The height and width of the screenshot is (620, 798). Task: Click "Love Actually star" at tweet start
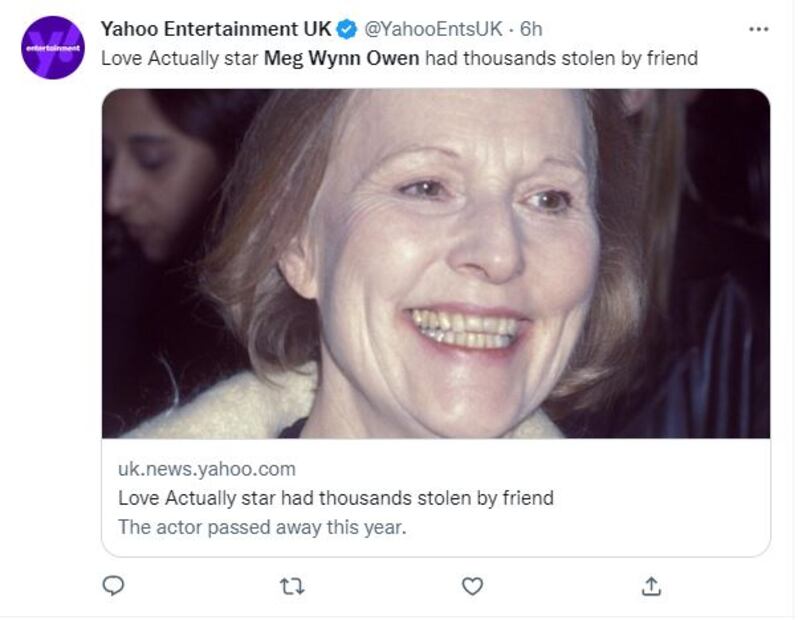click(180, 58)
